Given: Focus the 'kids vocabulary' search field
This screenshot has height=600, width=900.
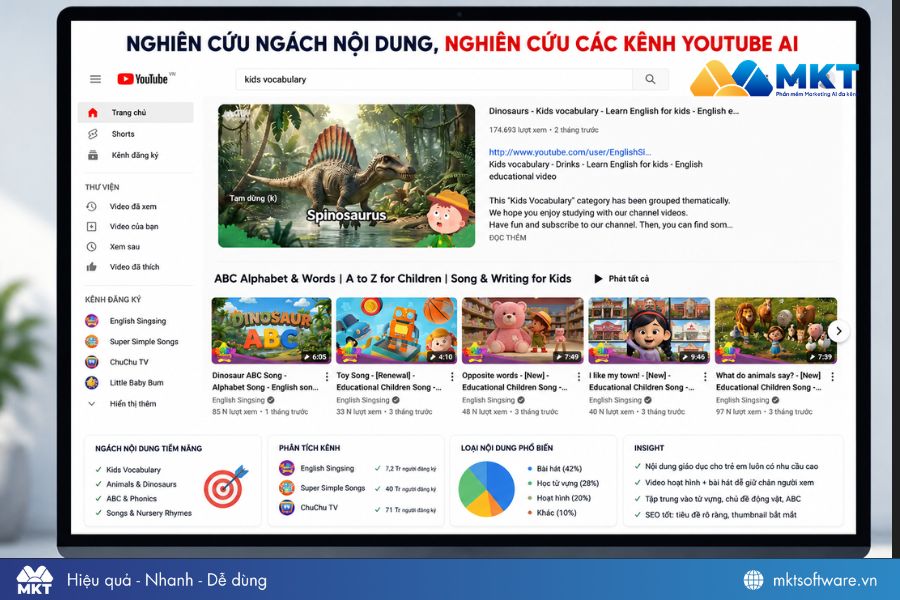Looking at the screenshot, I should click(434, 79).
